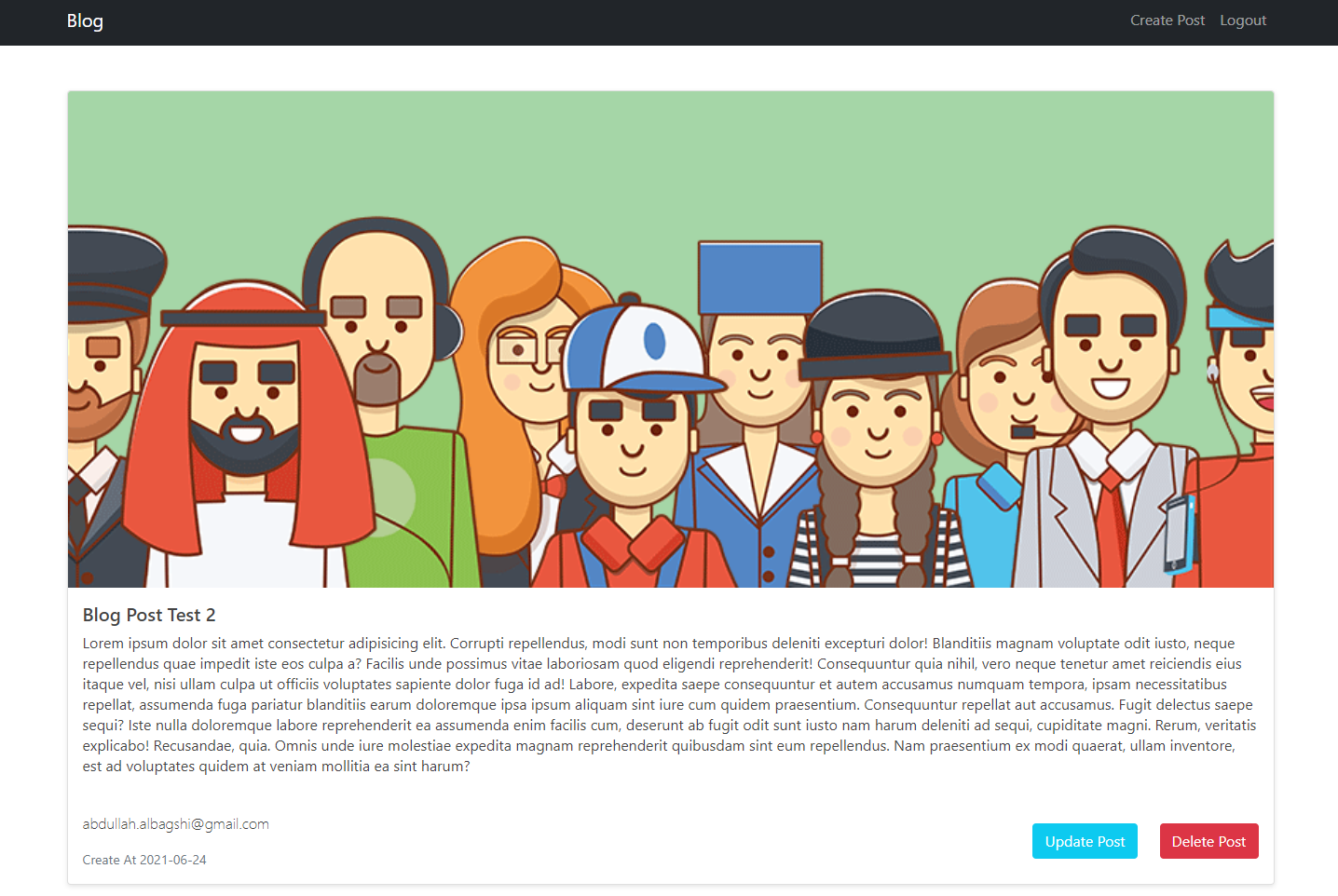Open the post's cartoon people image
The height and width of the screenshot is (896, 1338).
point(671,339)
